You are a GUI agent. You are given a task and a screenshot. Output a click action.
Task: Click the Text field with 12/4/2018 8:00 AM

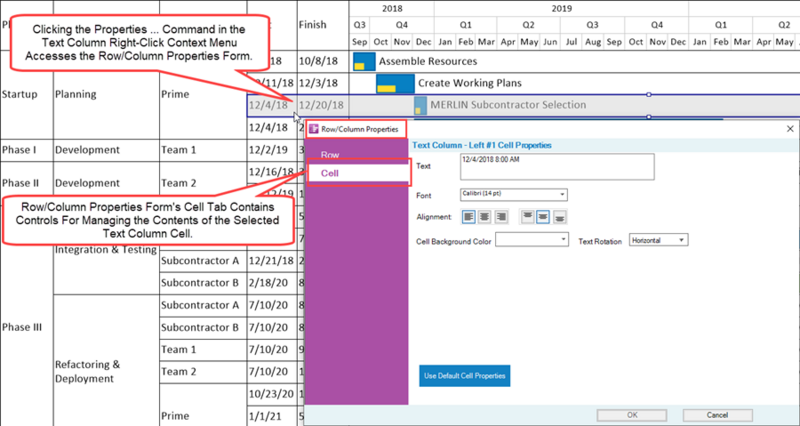[x=557, y=167]
